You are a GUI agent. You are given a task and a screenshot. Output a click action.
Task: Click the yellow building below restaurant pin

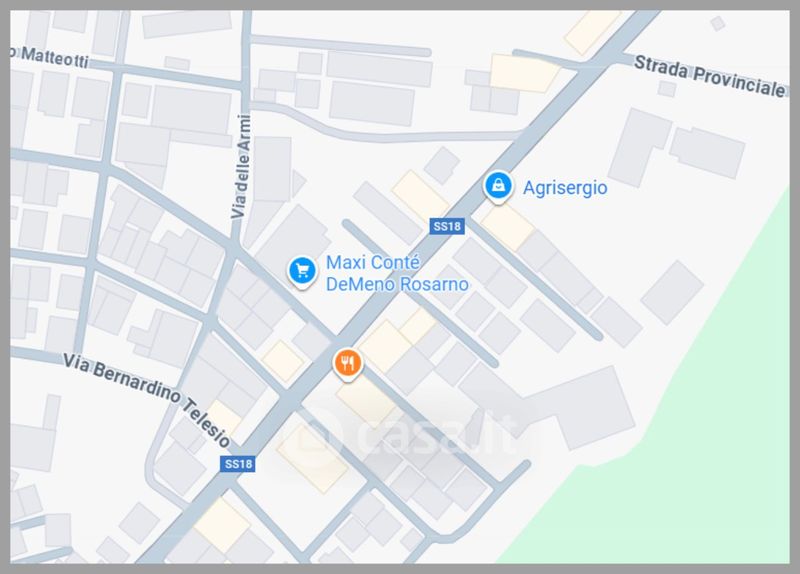point(366,403)
